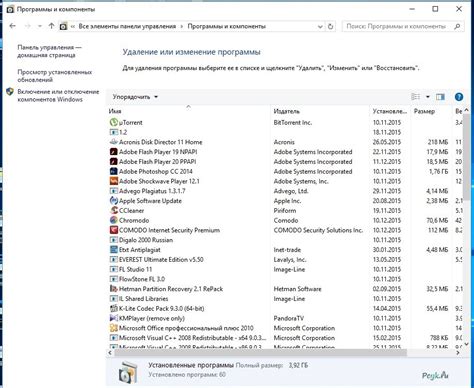
Task: Click the Advego Plagiatus icon
Action: [114, 191]
